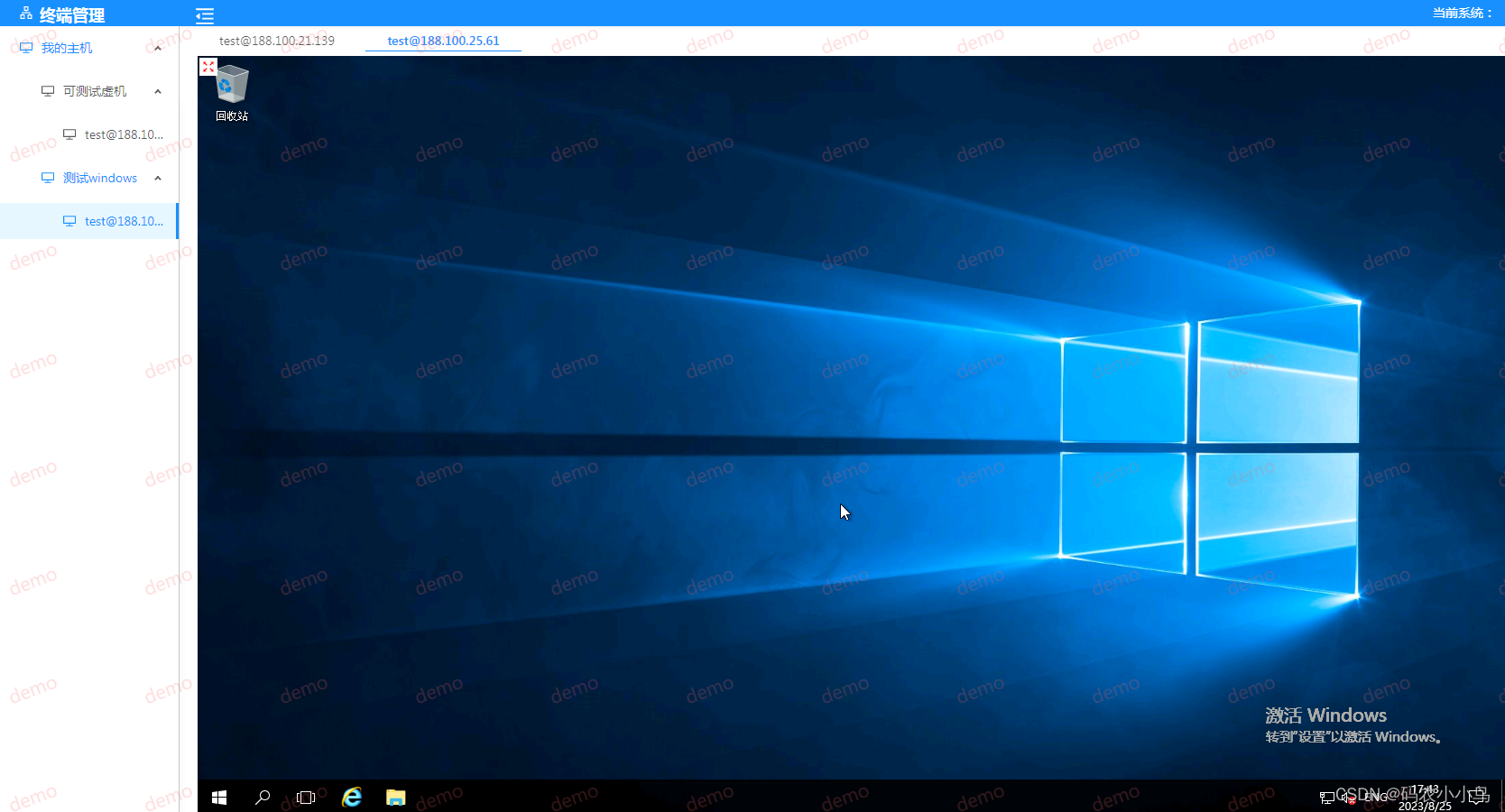This screenshot has width=1505, height=812.
Task: Toggle the sidebar collapse icon in header
Action: coord(205,15)
